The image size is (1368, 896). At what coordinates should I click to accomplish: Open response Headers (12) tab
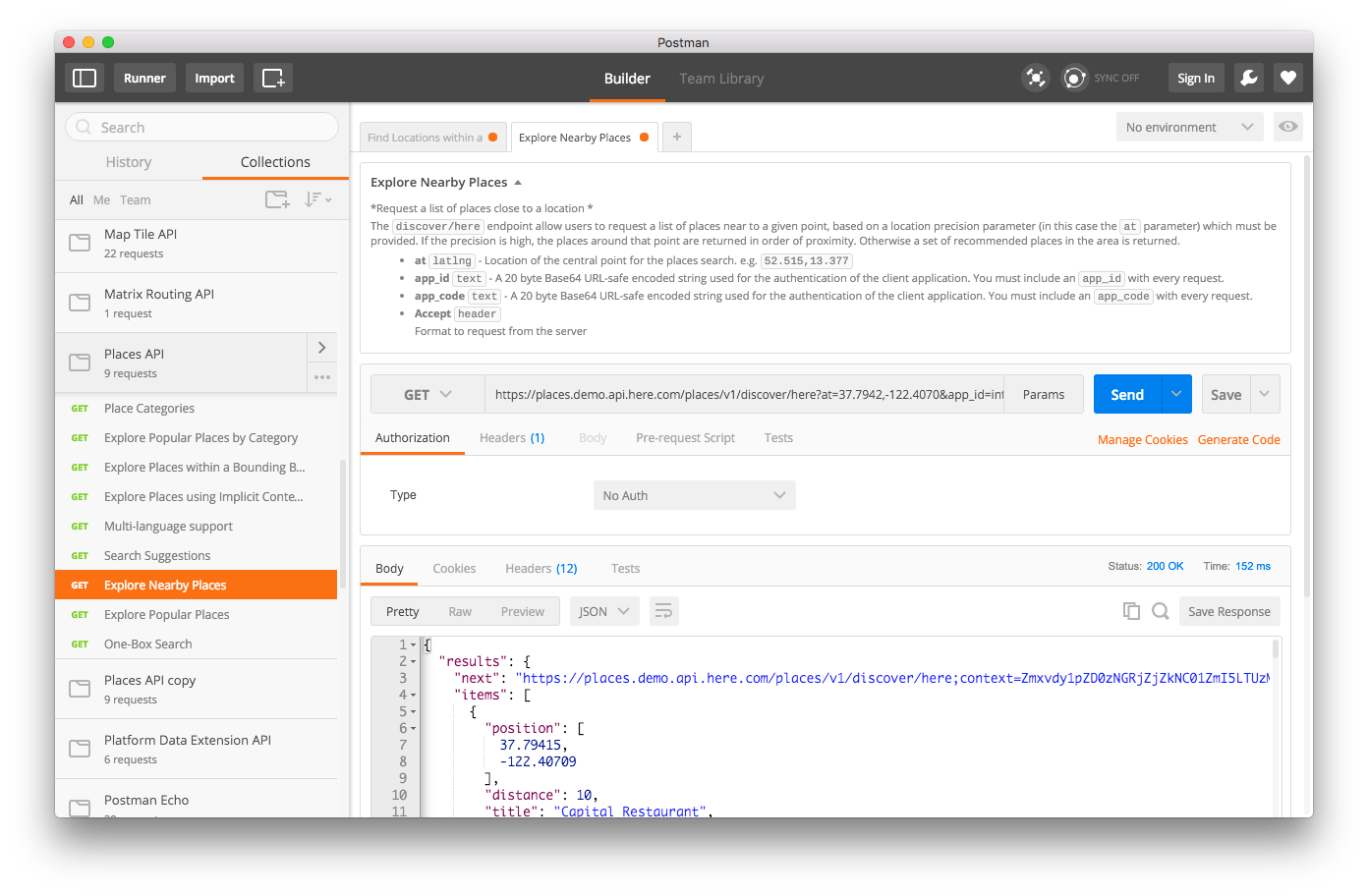[541, 569]
